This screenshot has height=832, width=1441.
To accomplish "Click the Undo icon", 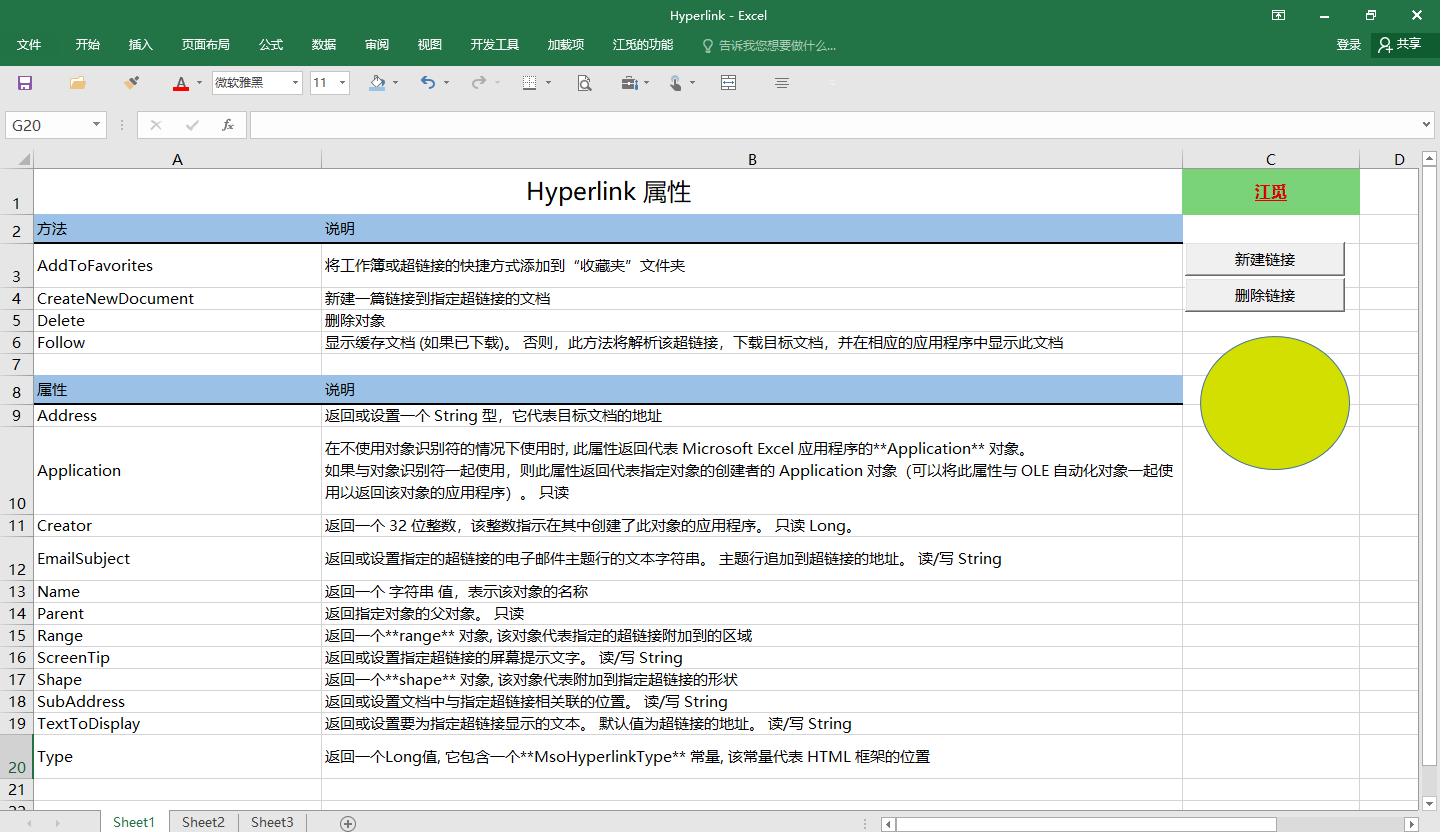I will pyautogui.click(x=428, y=83).
